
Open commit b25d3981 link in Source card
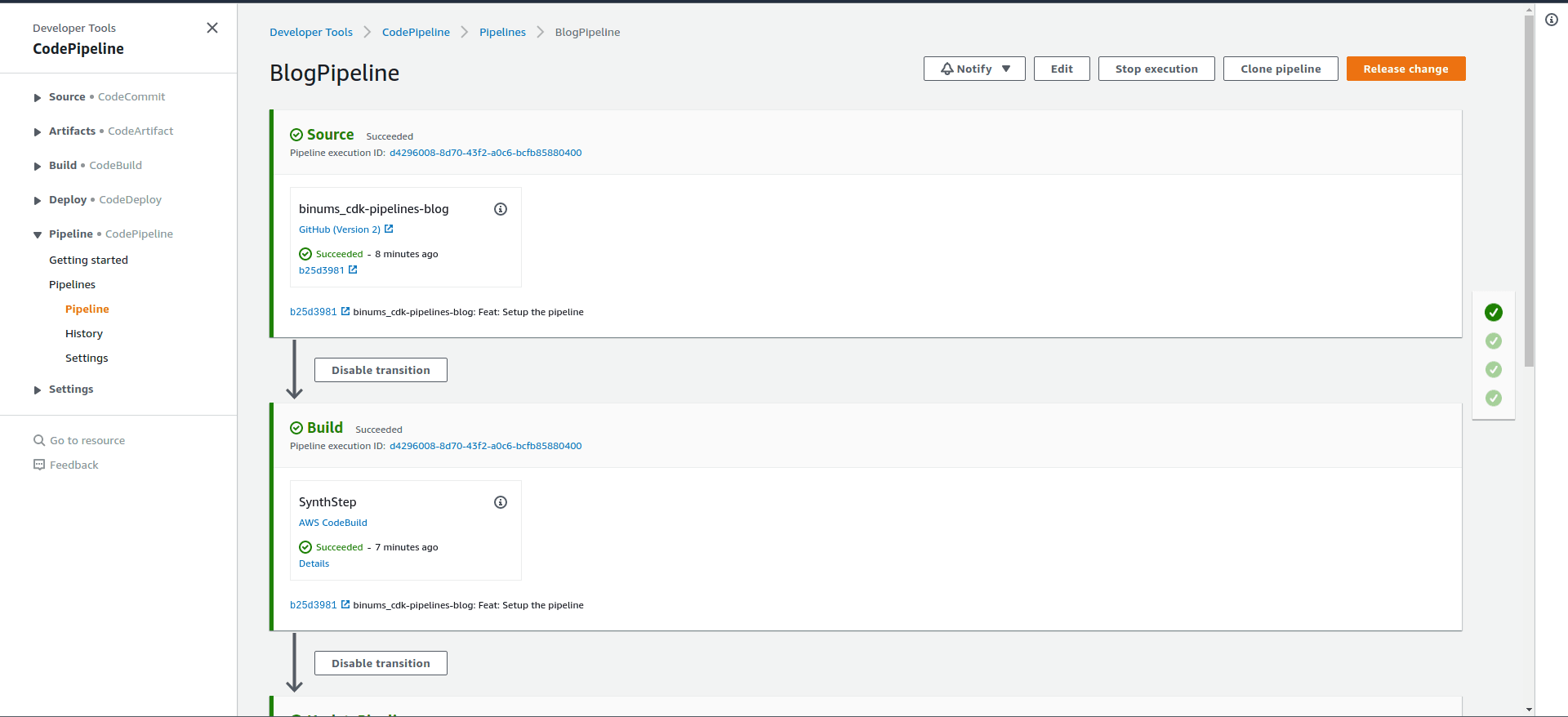coord(322,270)
